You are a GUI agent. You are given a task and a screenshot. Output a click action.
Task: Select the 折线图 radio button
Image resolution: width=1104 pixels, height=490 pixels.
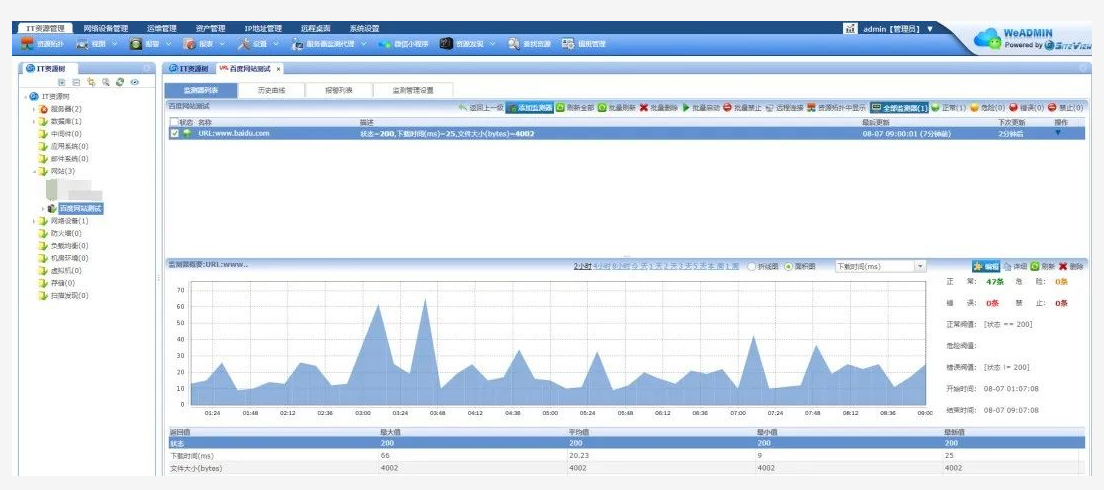[x=751, y=267]
